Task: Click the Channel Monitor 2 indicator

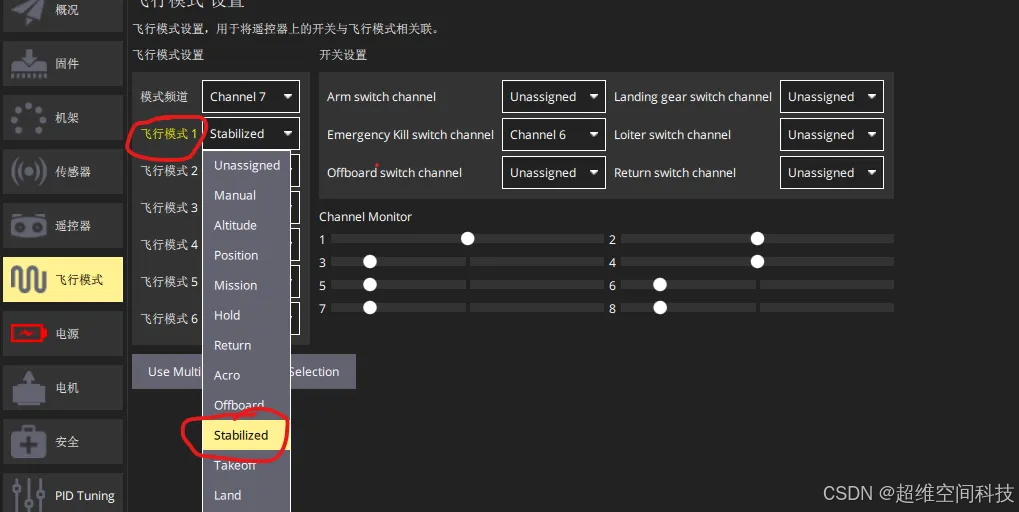Action: (757, 238)
